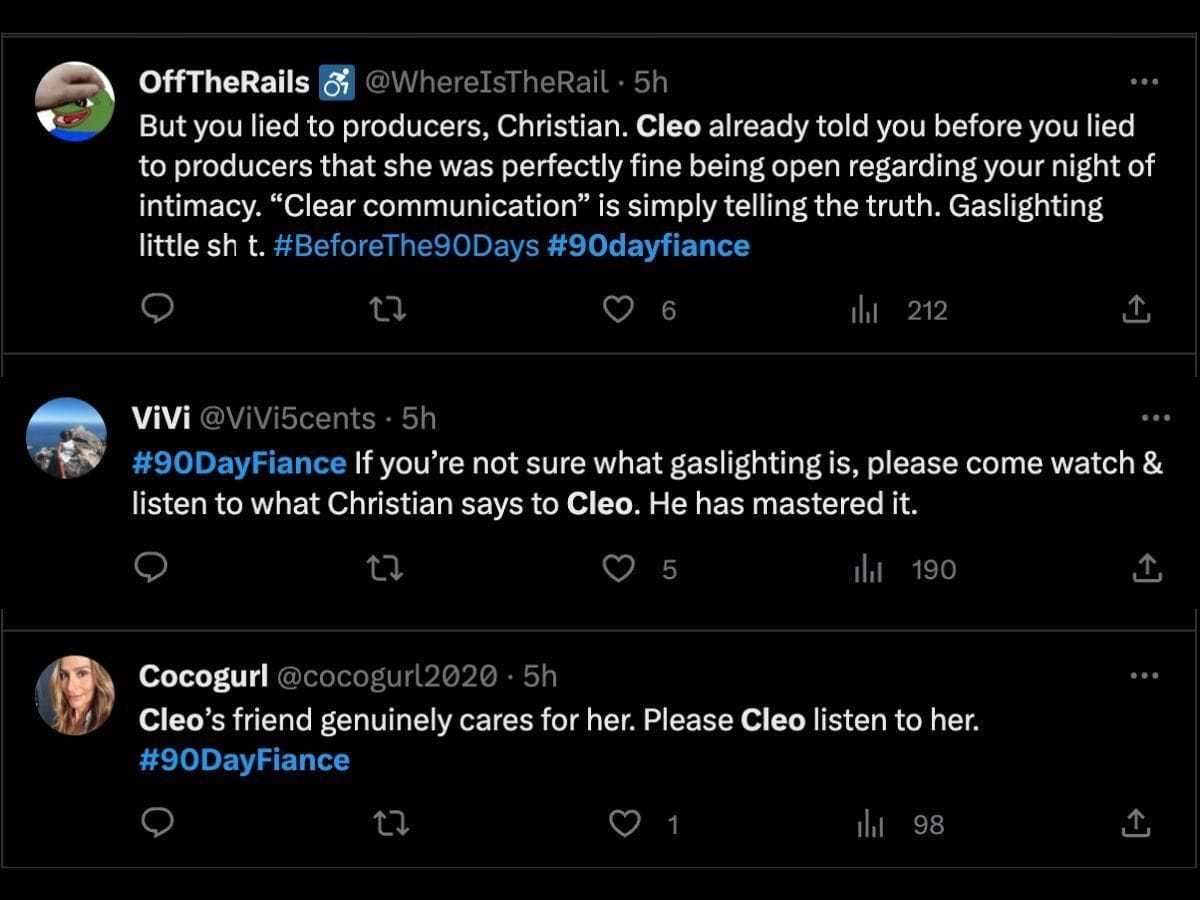The width and height of the screenshot is (1200, 900).
Task: Click the #BeforeThe90Days hashtag
Action: tap(405, 246)
